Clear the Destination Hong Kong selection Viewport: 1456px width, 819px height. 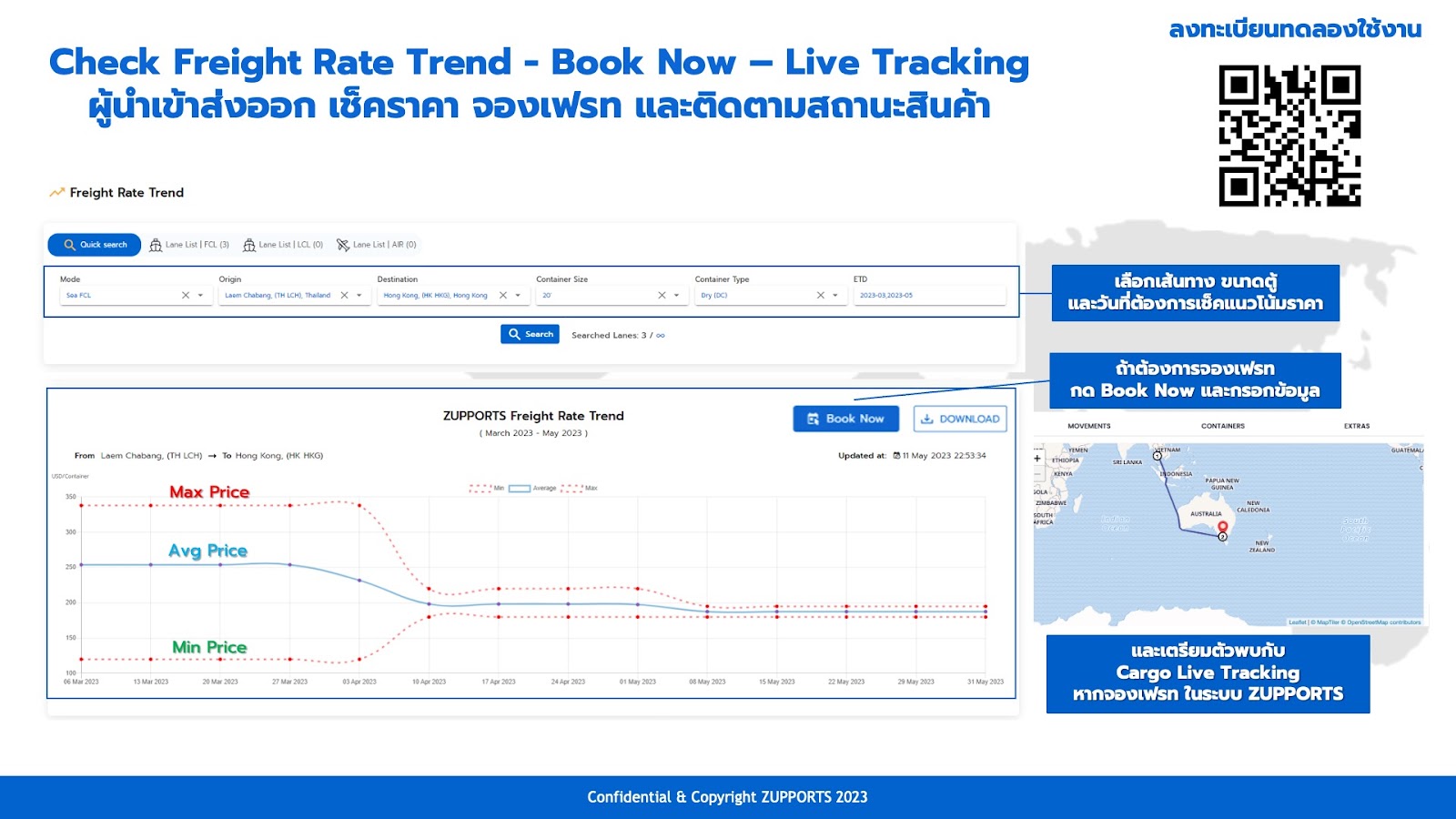[503, 296]
